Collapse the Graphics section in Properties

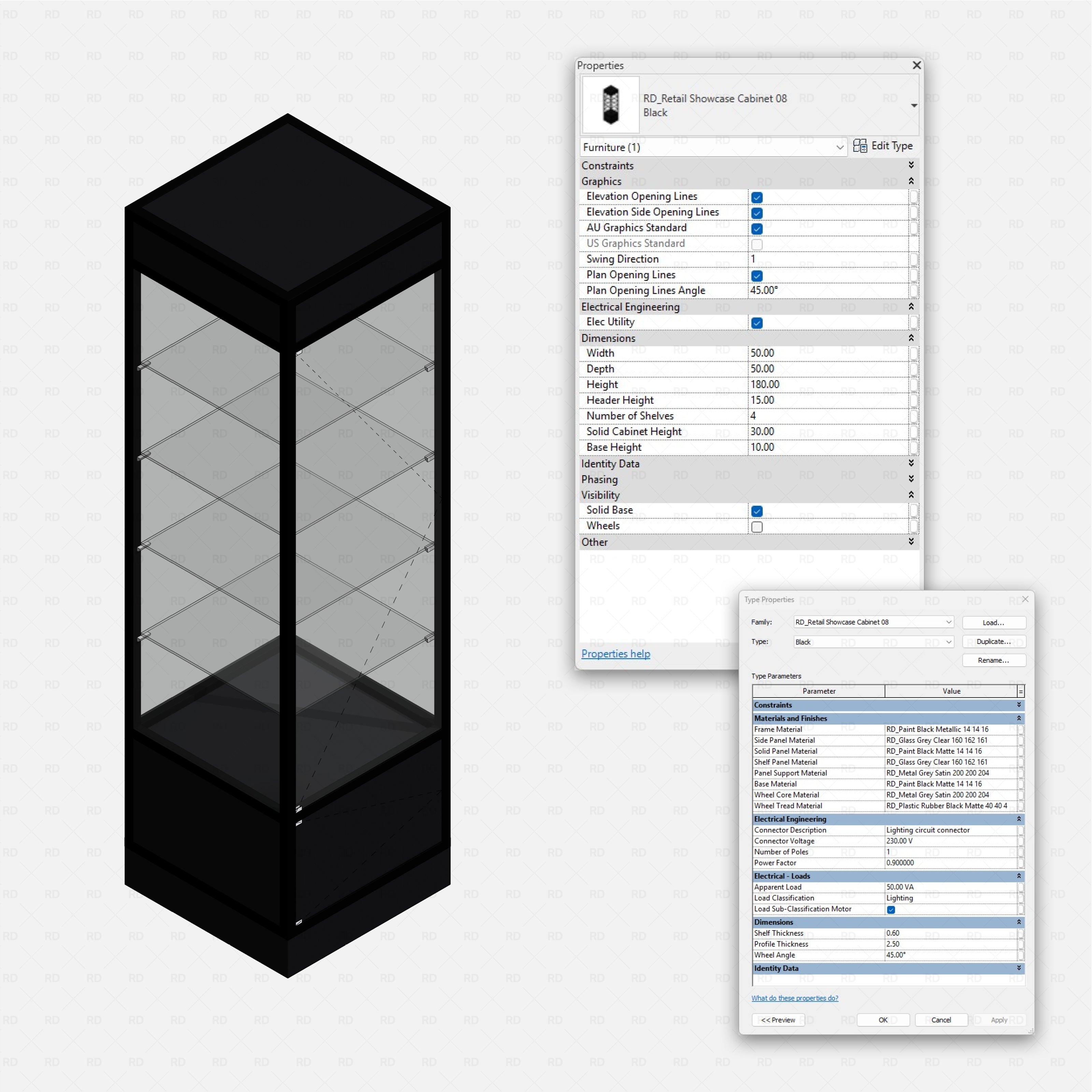910,181
